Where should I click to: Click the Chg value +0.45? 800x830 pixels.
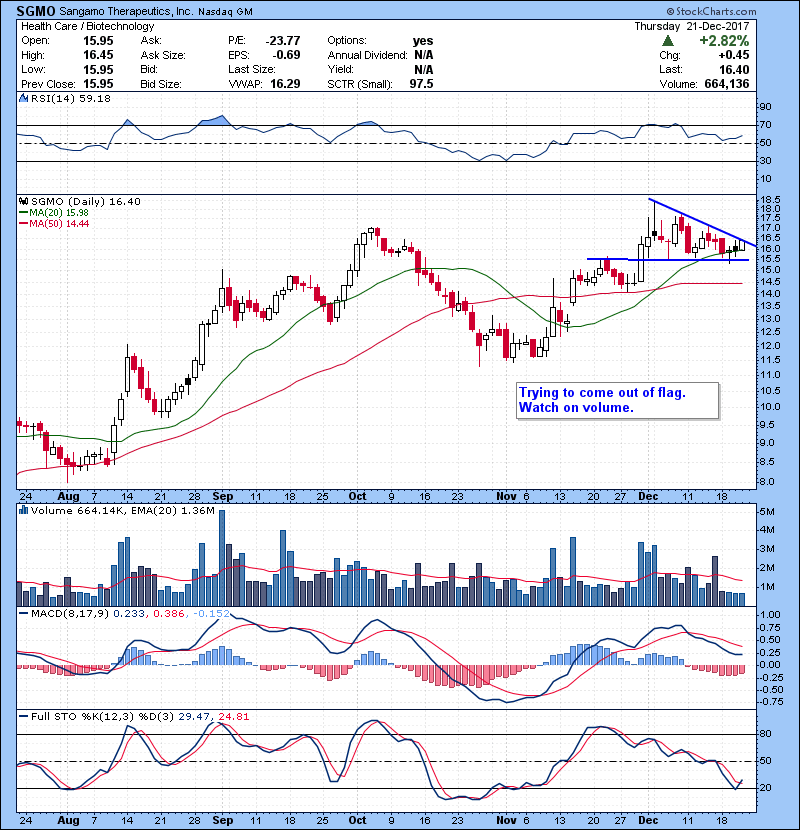click(x=734, y=55)
